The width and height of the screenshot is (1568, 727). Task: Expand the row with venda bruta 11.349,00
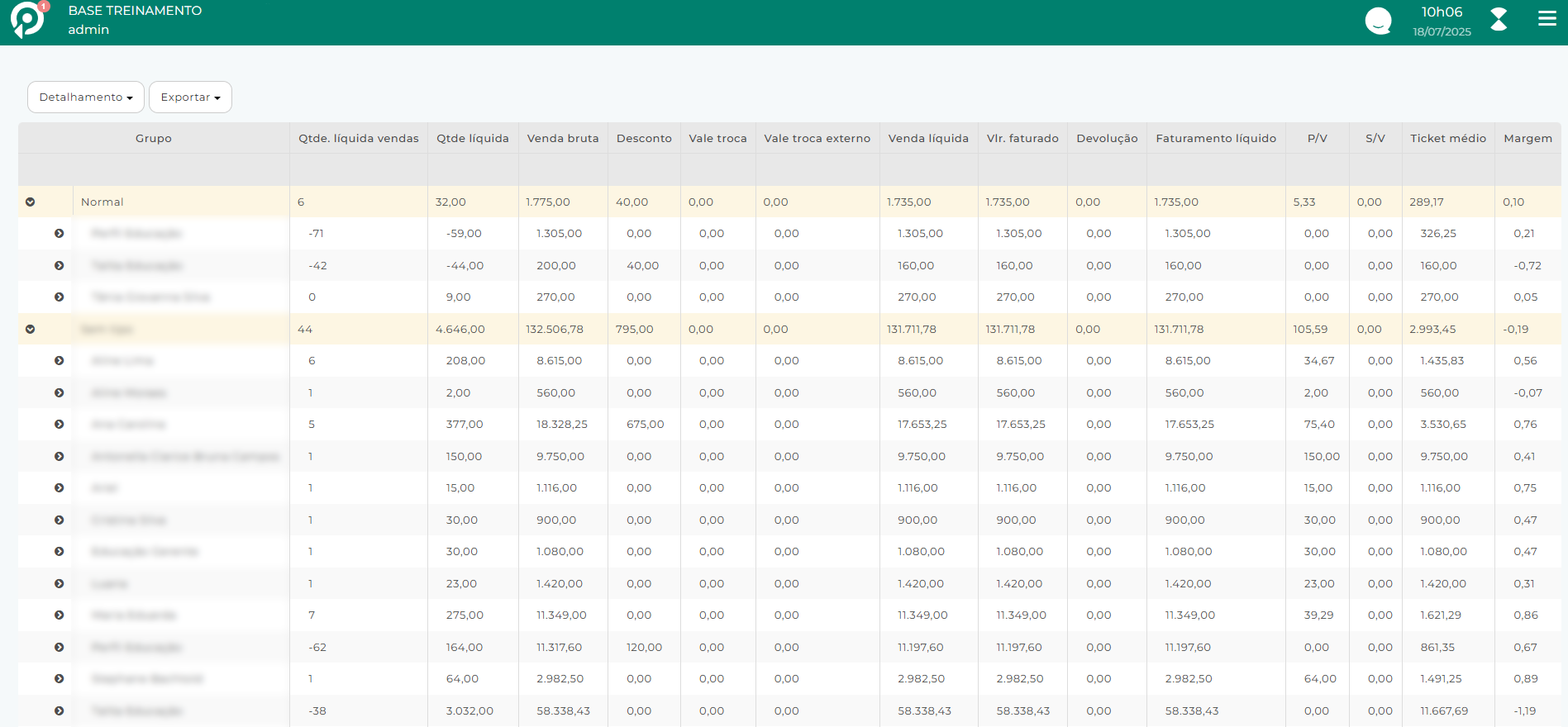(59, 615)
